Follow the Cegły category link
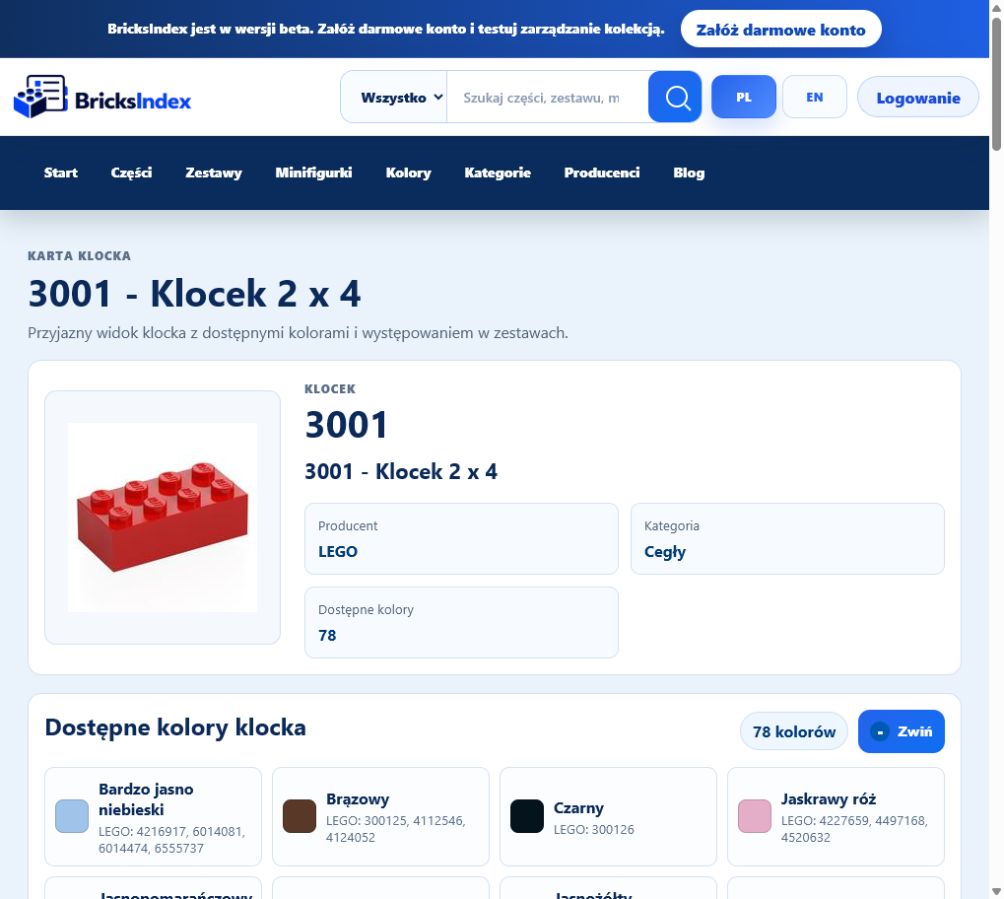The width and height of the screenshot is (1004, 899). (665, 552)
